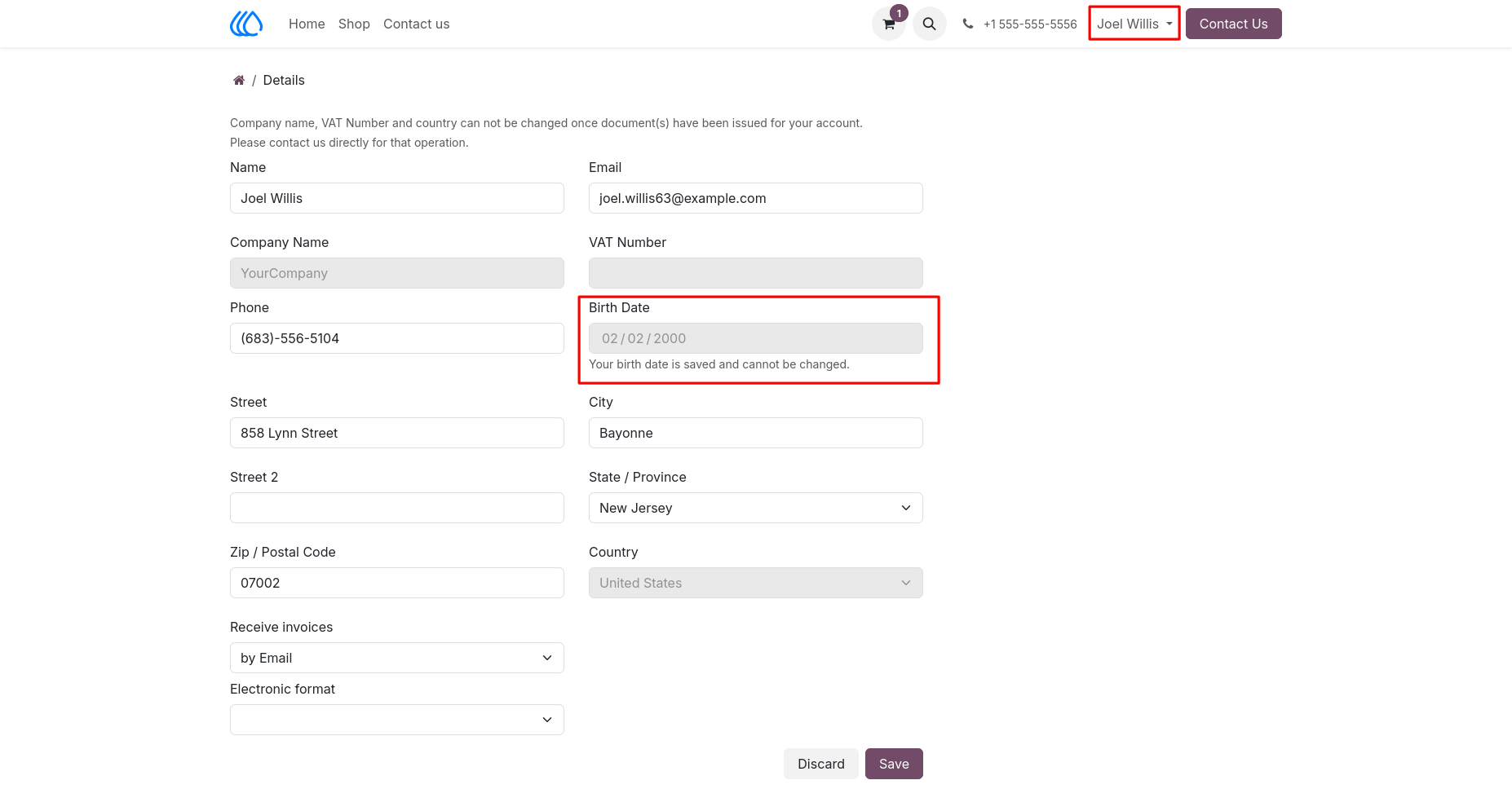Click the Zip / Postal Code field
Screen dimensions: 1512x789
(x=397, y=583)
